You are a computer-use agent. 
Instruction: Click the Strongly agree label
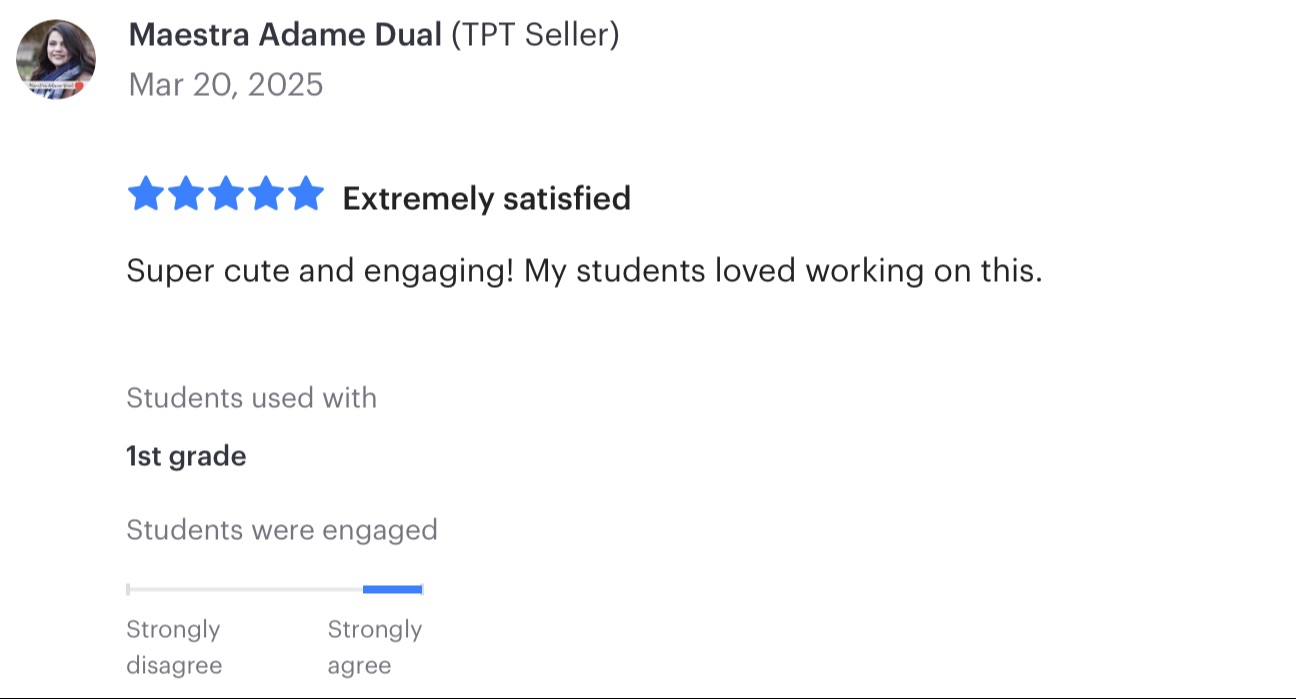coord(375,647)
